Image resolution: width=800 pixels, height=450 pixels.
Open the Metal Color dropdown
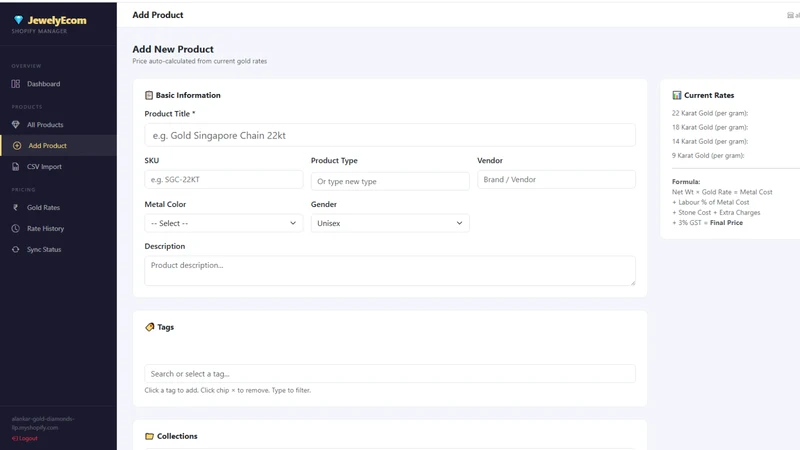click(223, 223)
